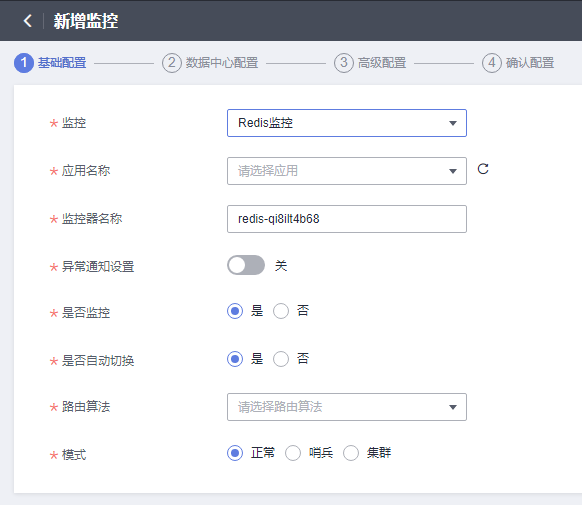582x505 pixels.
Task: Go to 高级配置 step label
Action: [382, 63]
